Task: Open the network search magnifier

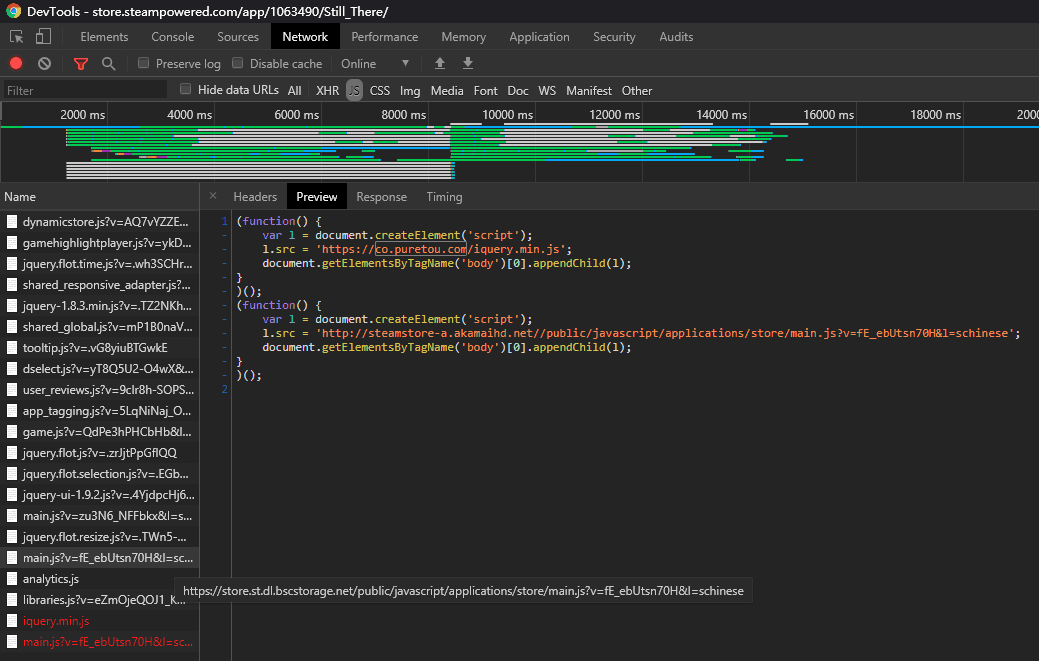Action: (x=108, y=63)
